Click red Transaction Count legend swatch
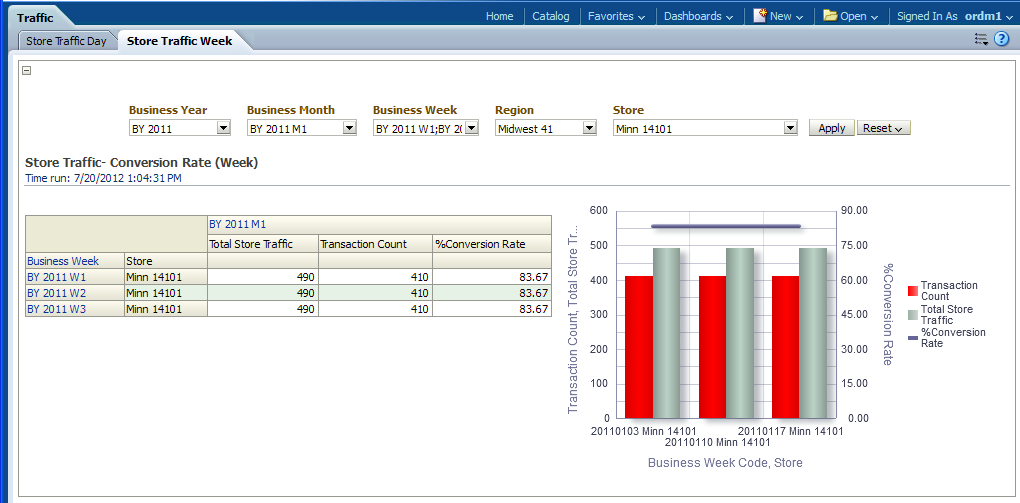This screenshot has width=1020, height=503. click(912, 291)
